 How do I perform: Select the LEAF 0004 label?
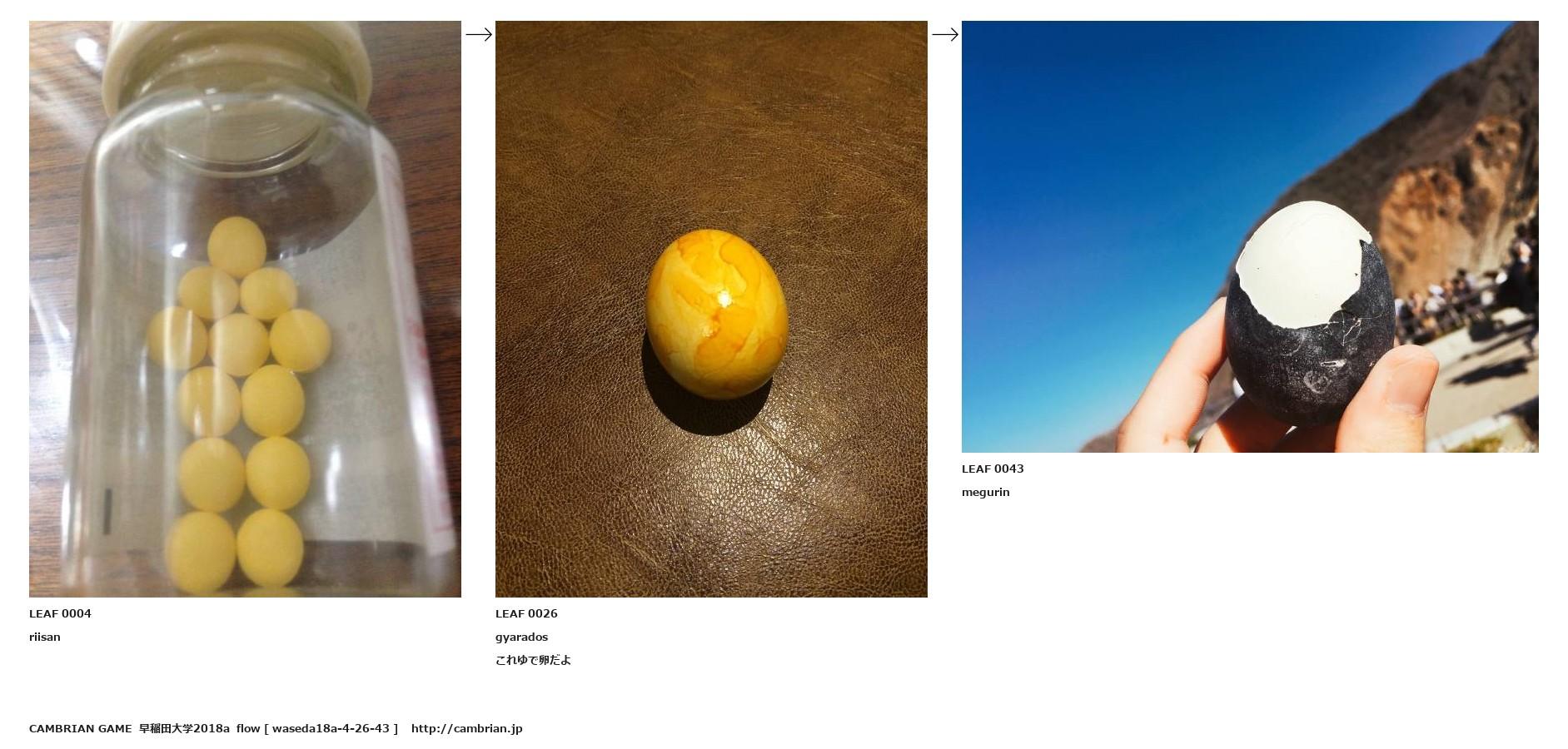(60, 613)
